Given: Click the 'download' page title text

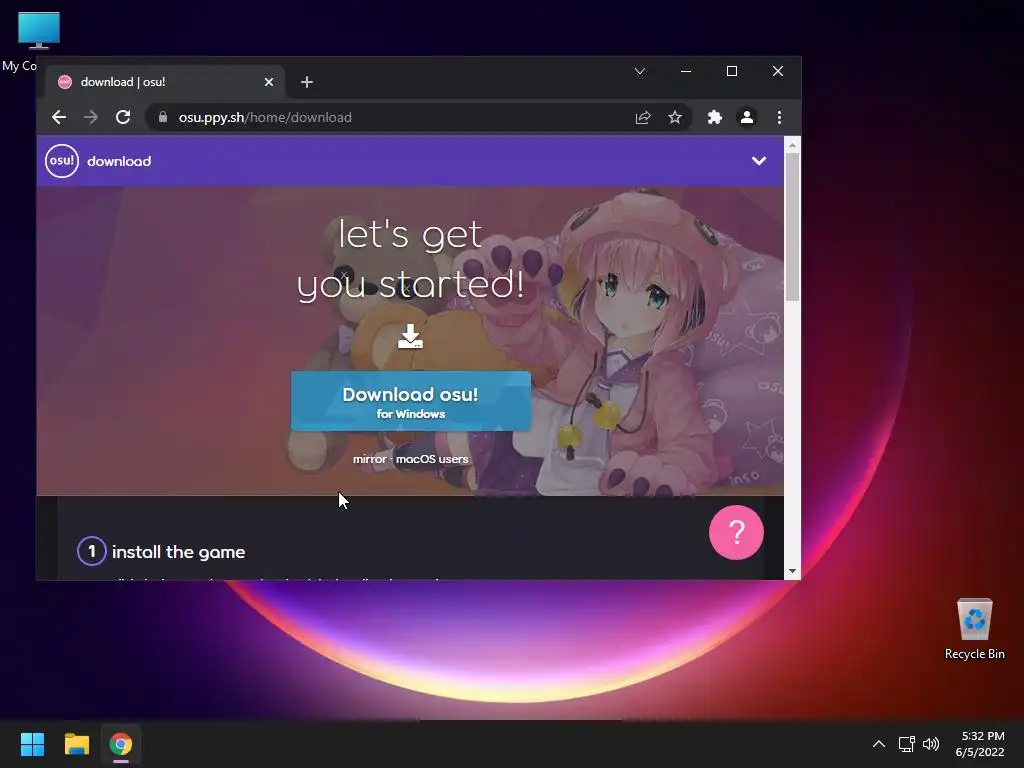Looking at the screenshot, I should [119, 161].
